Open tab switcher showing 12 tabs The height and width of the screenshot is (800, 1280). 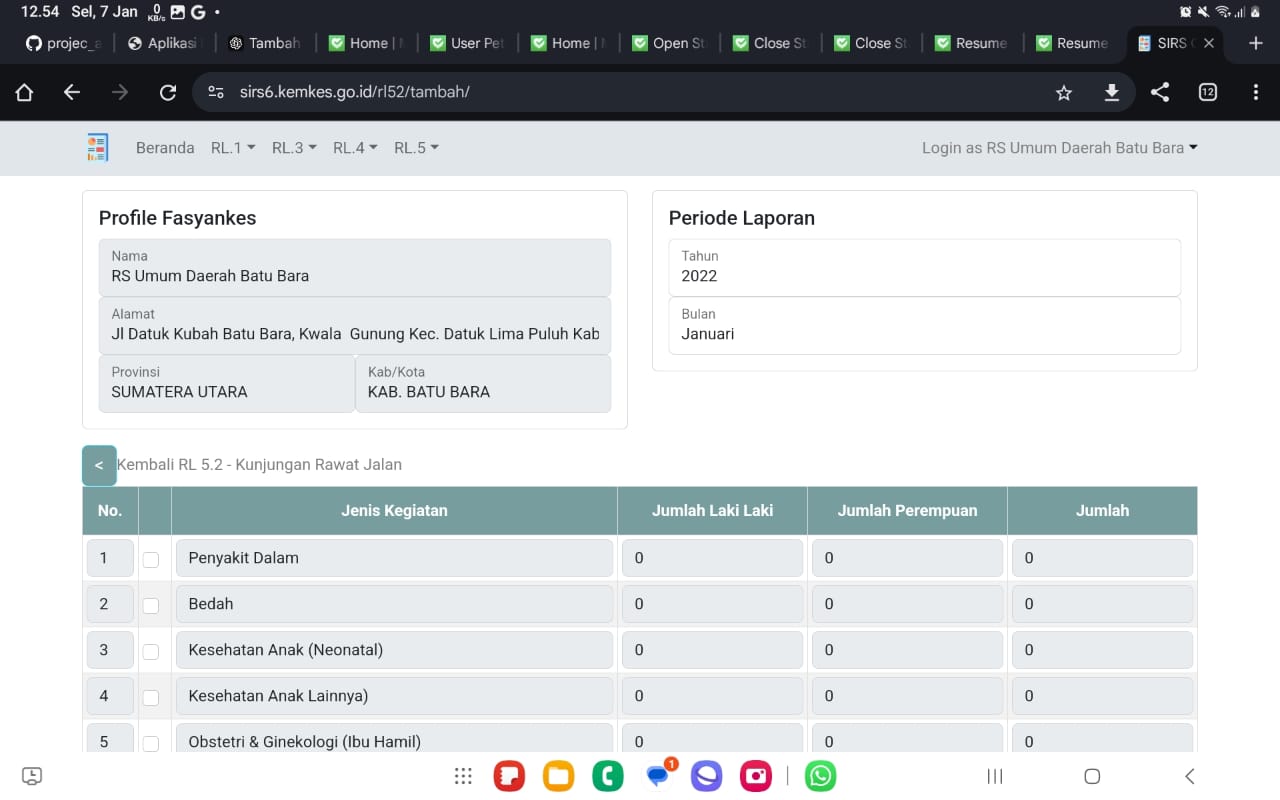1207,92
